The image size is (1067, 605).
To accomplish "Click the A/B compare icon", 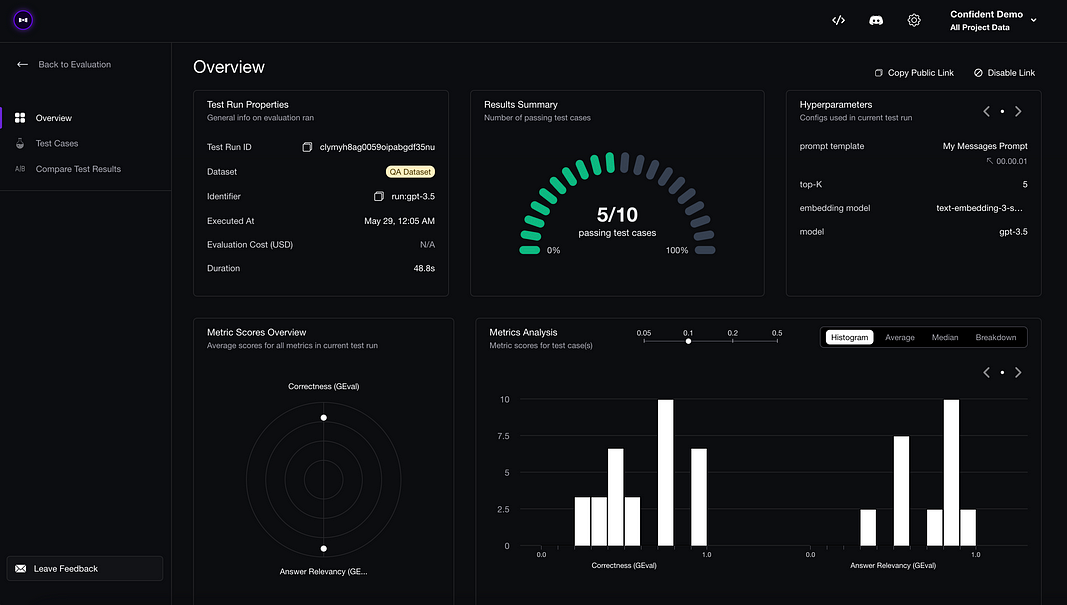I will click(x=20, y=169).
